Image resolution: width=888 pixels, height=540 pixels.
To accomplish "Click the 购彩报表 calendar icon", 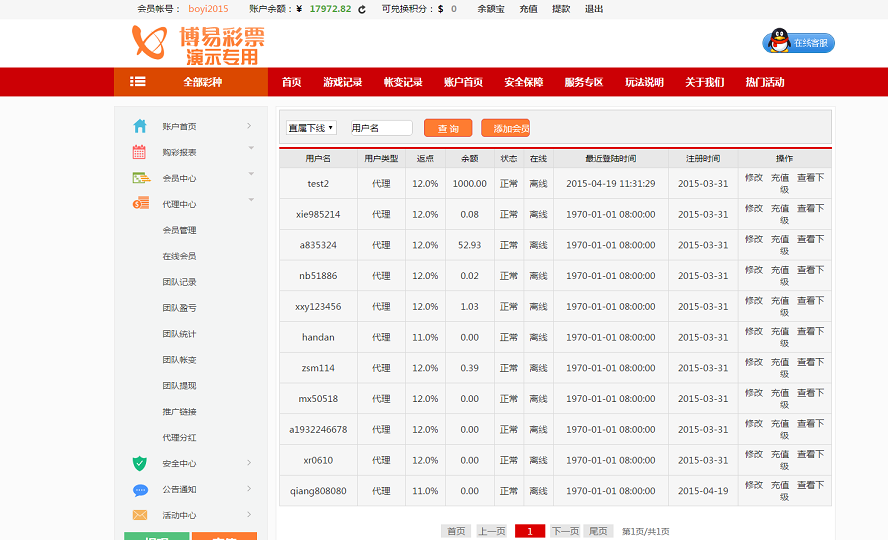I will click(x=140, y=152).
